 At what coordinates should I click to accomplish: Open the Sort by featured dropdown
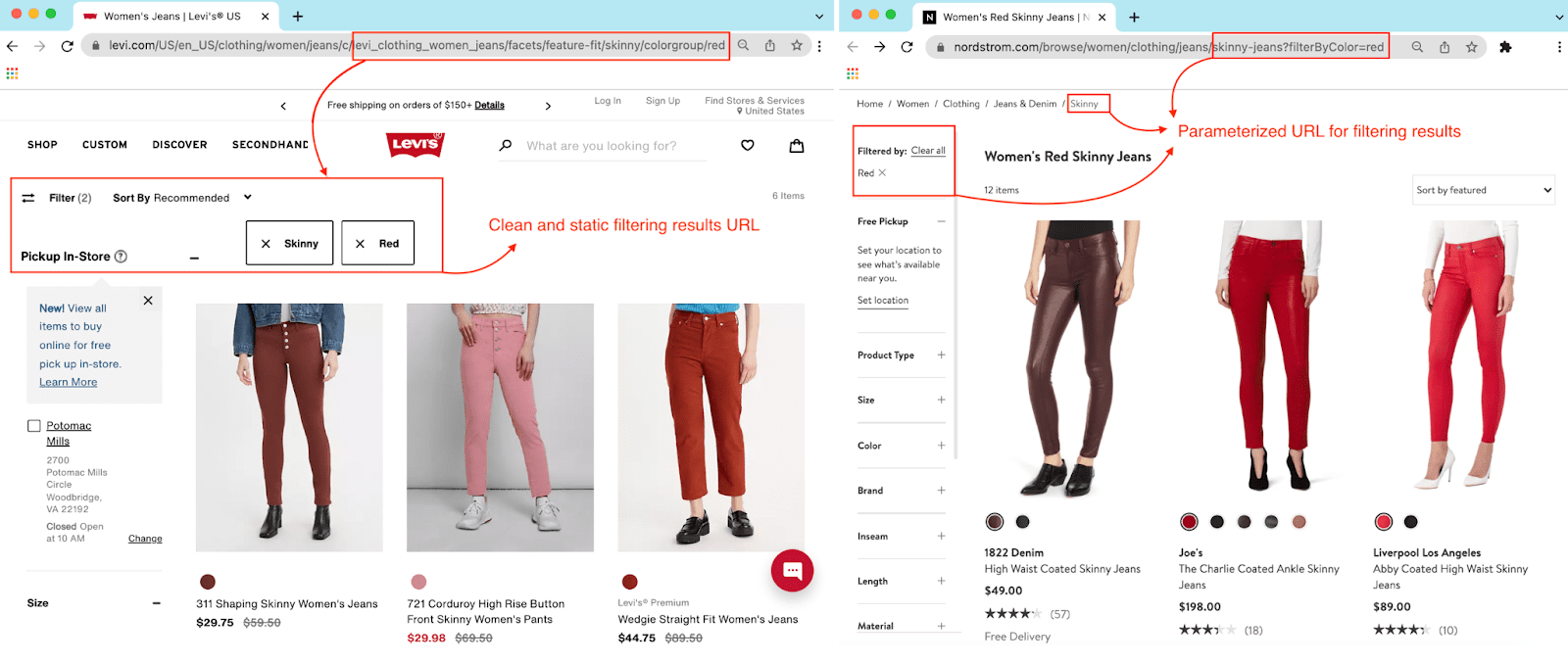click(1484, 190)
